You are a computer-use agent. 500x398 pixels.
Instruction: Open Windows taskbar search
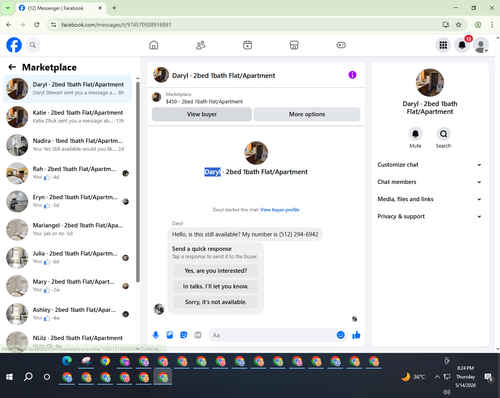pos(28,377)
